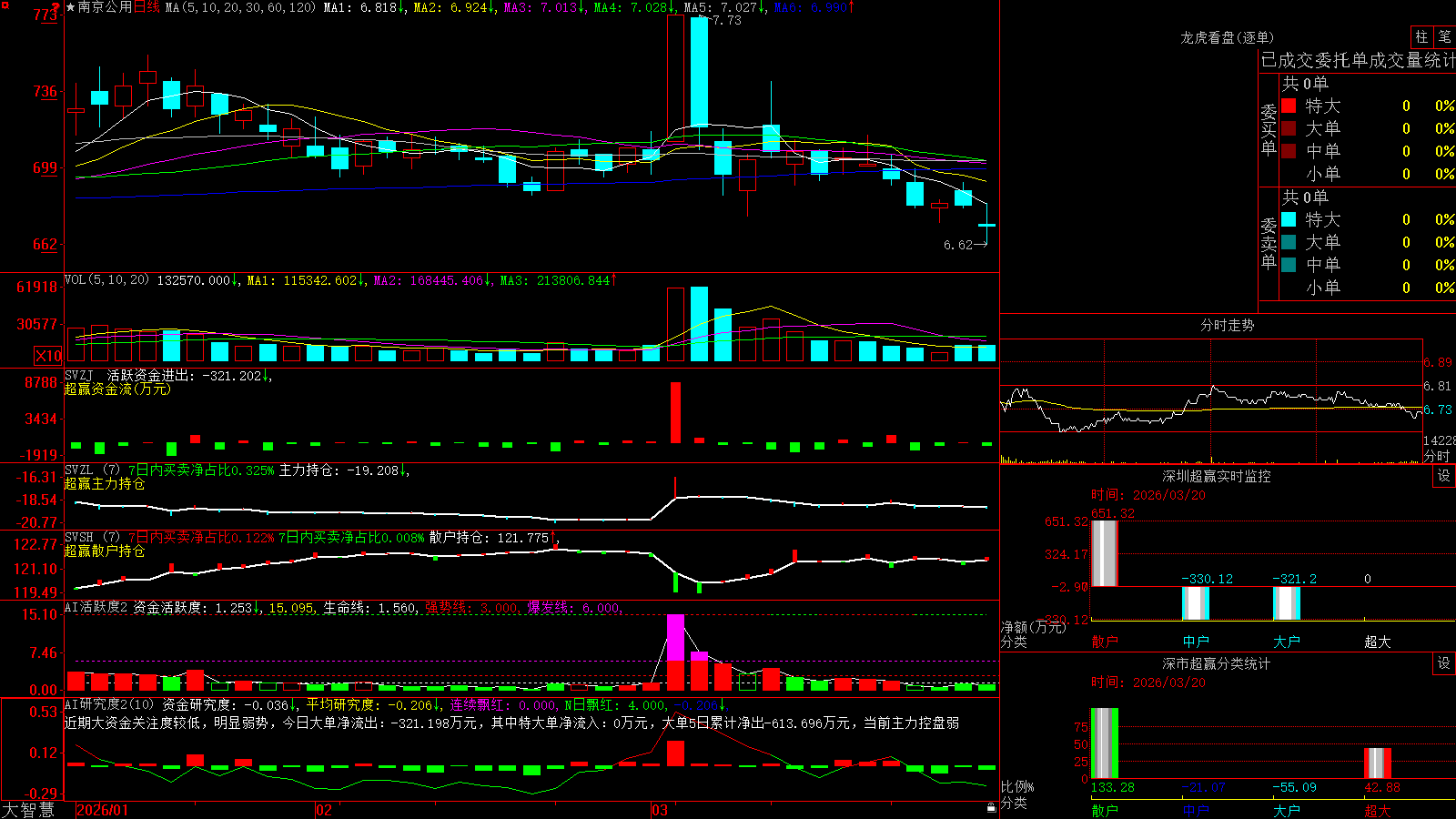Click the red question mark help icon
1456x819 pixels.
[x=57, y=8]
